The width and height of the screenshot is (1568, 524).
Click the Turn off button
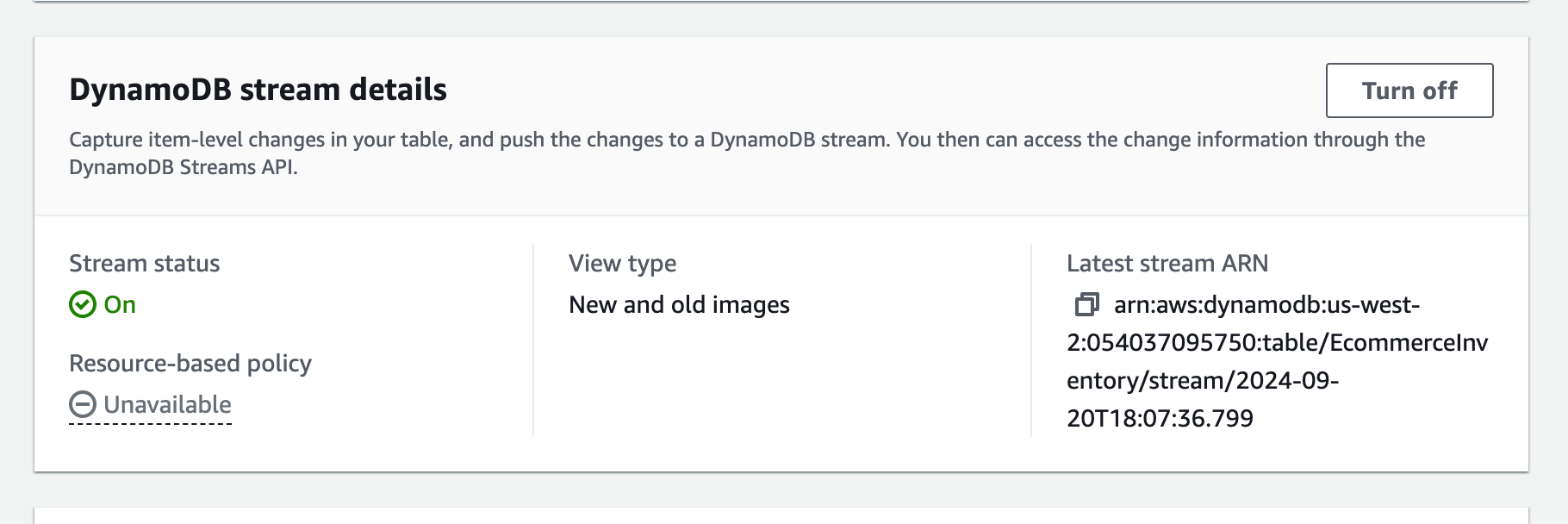(1409, 90)
